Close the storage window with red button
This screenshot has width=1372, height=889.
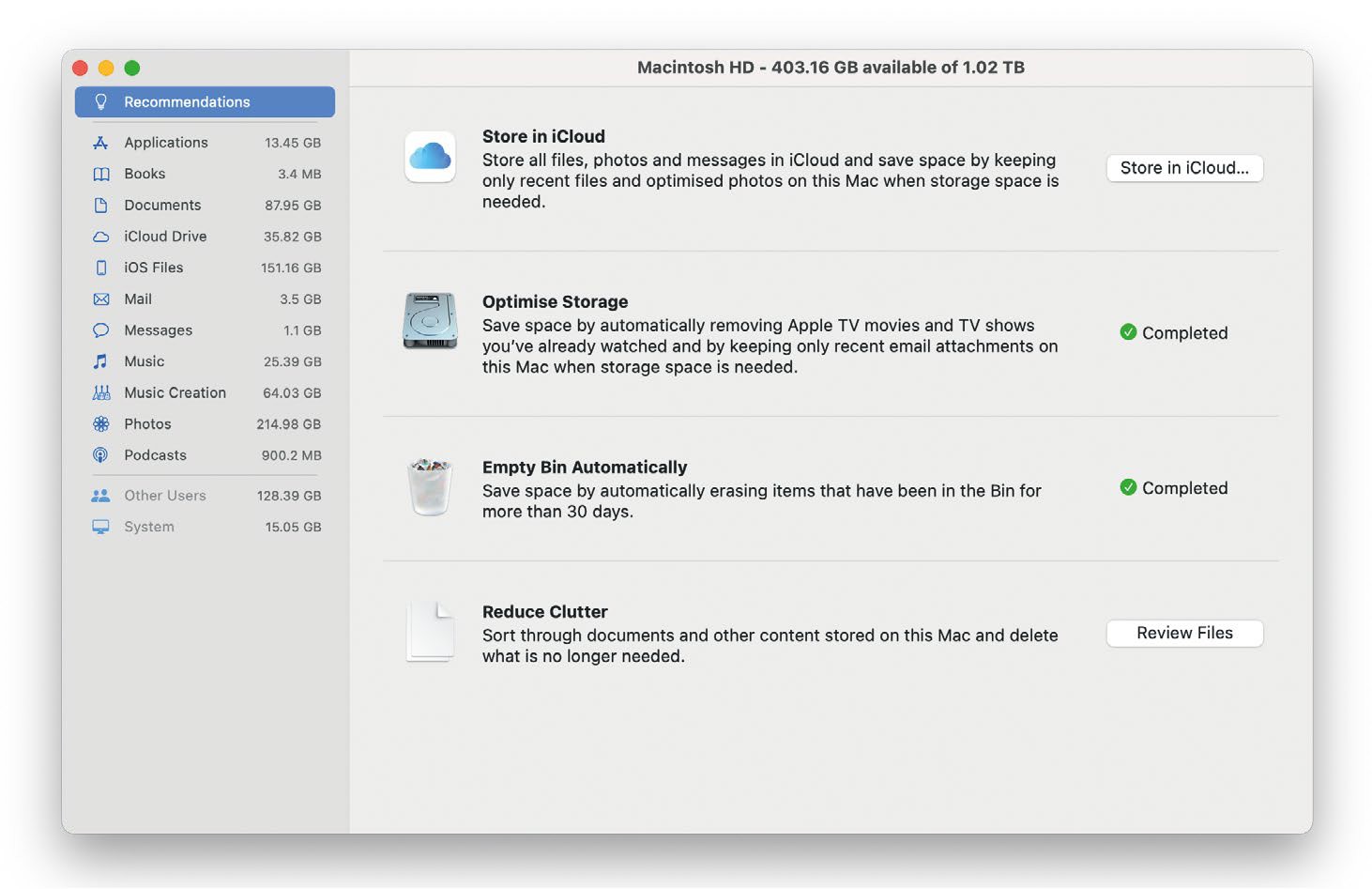tap(80, 68)
